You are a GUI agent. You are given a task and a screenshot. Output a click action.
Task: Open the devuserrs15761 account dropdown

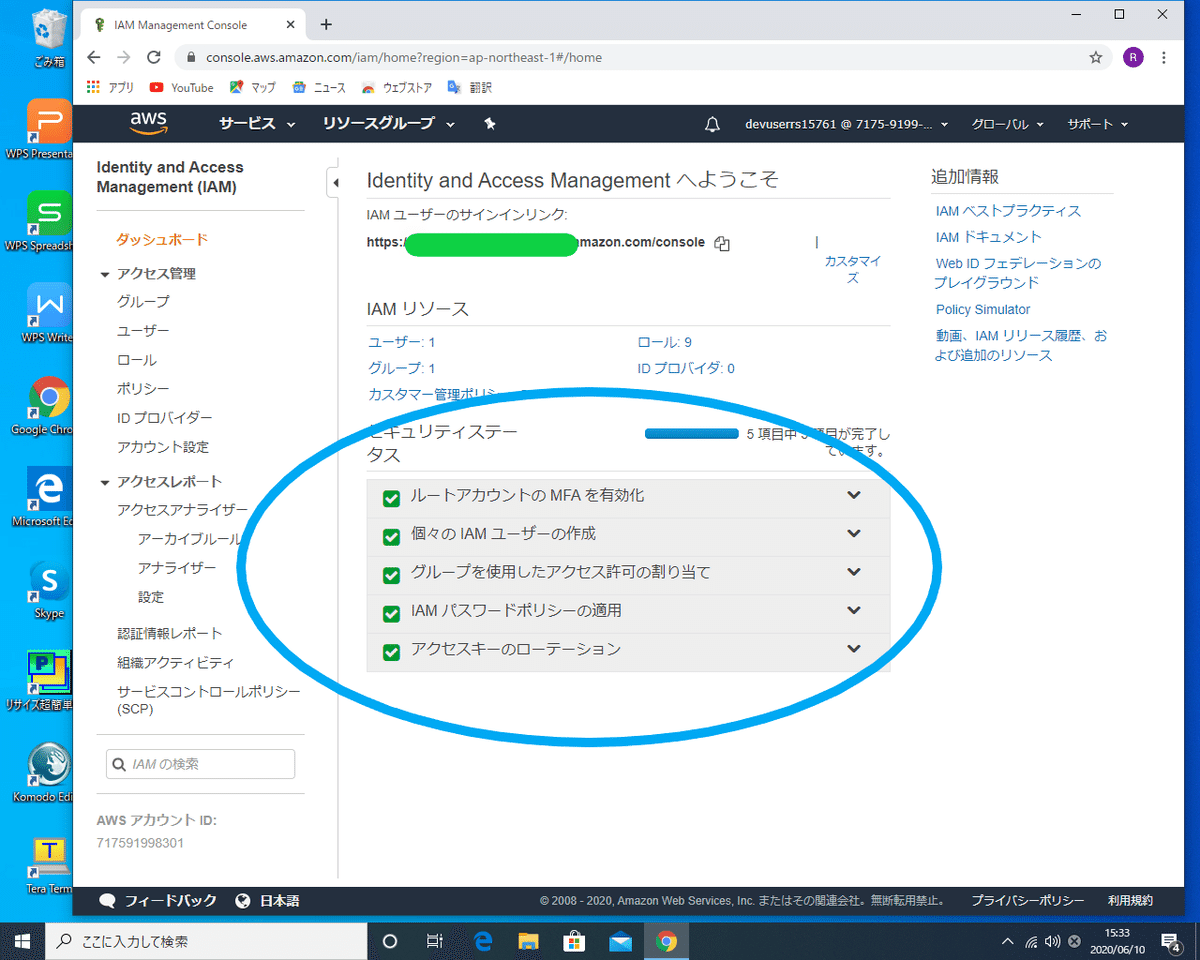846,125
